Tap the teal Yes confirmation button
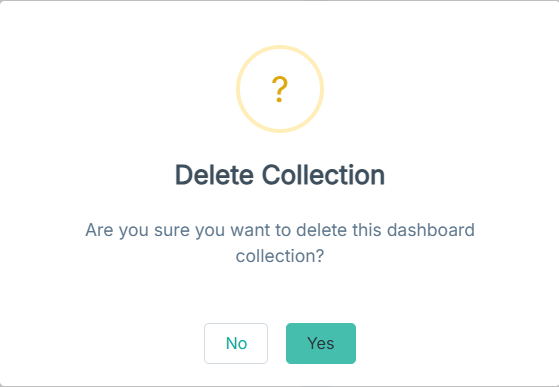This screenshot has height=387, width=559. (x=321, y=344)
